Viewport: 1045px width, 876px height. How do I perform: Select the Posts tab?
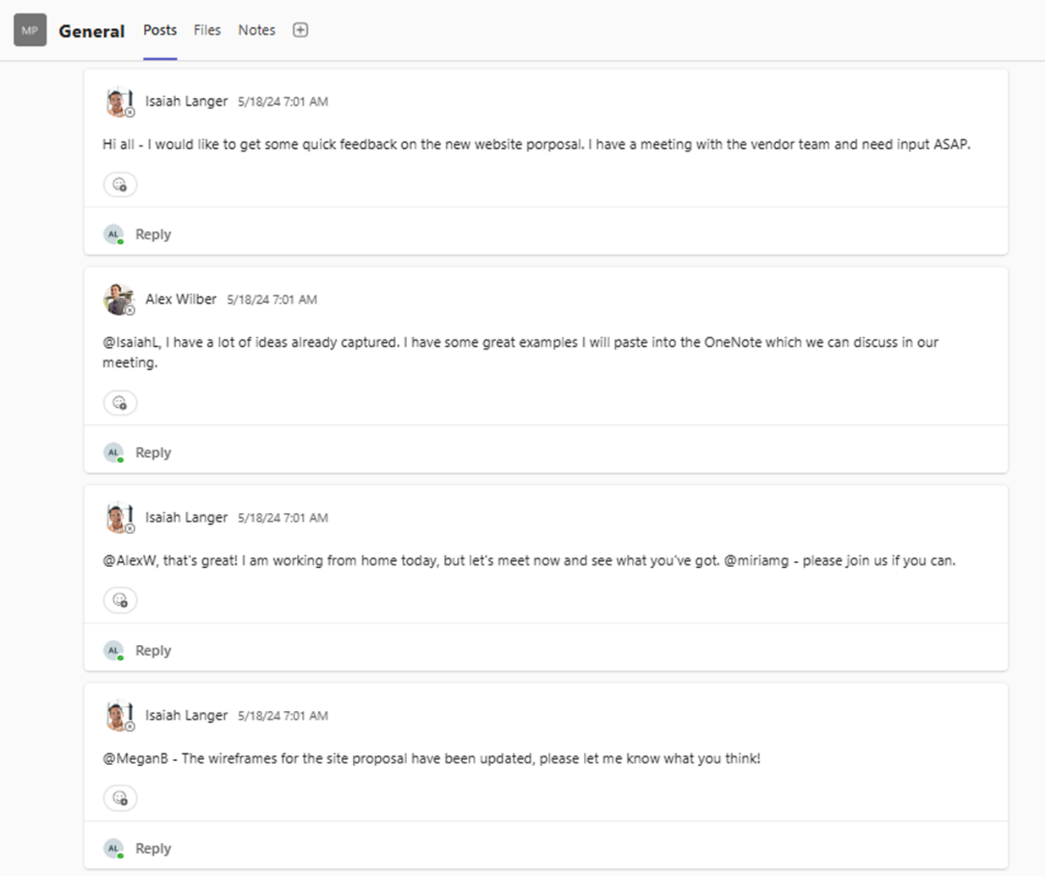[x=159, y=30]
